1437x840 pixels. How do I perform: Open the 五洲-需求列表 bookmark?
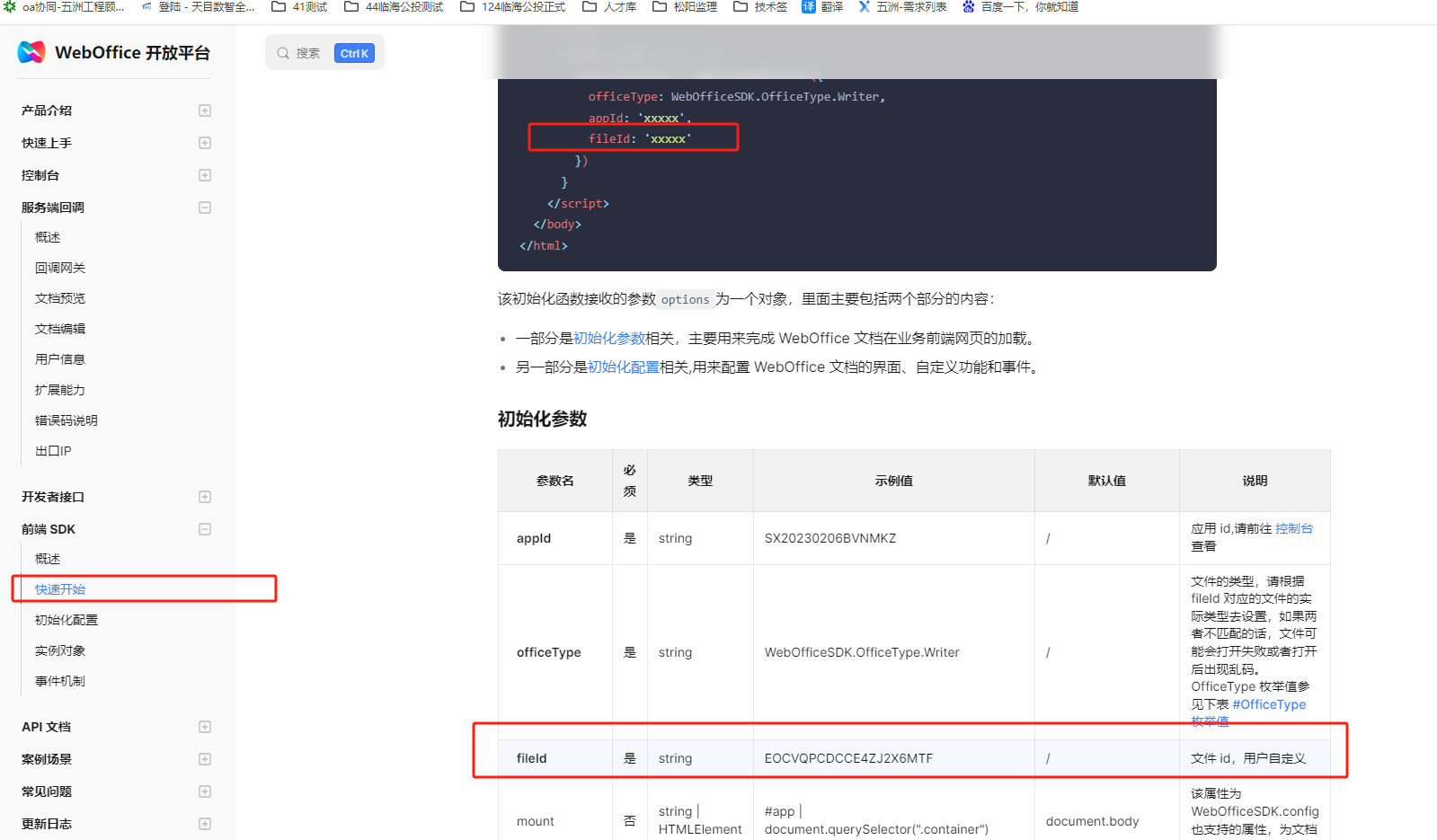(902, 6)
